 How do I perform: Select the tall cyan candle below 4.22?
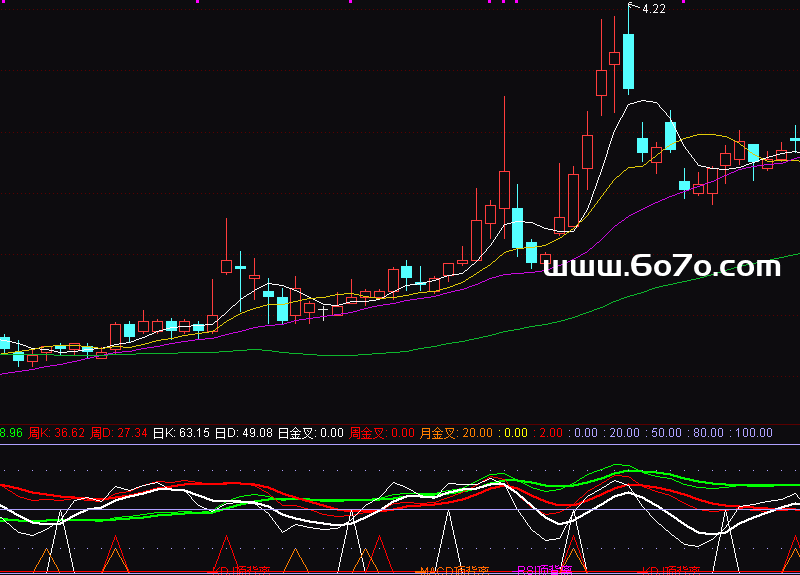[628, 62]
